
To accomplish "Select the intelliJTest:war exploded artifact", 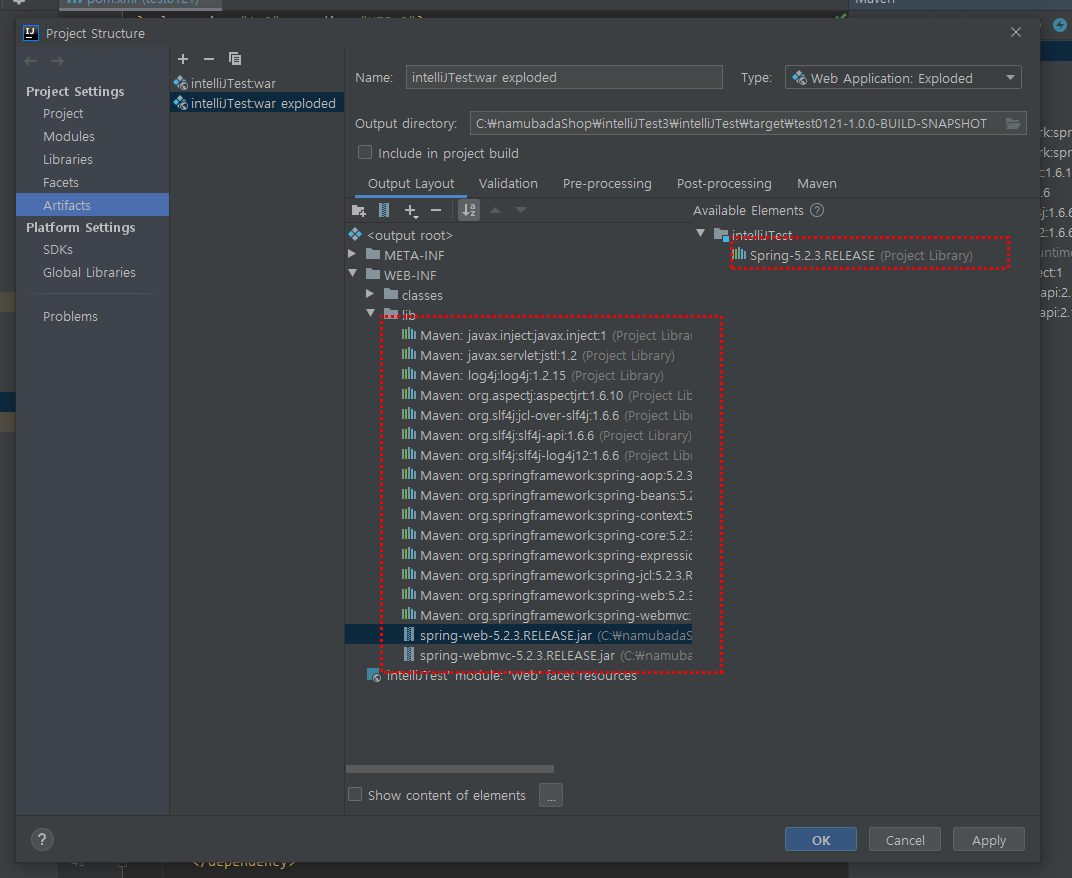I will click(x=256, y=103).
